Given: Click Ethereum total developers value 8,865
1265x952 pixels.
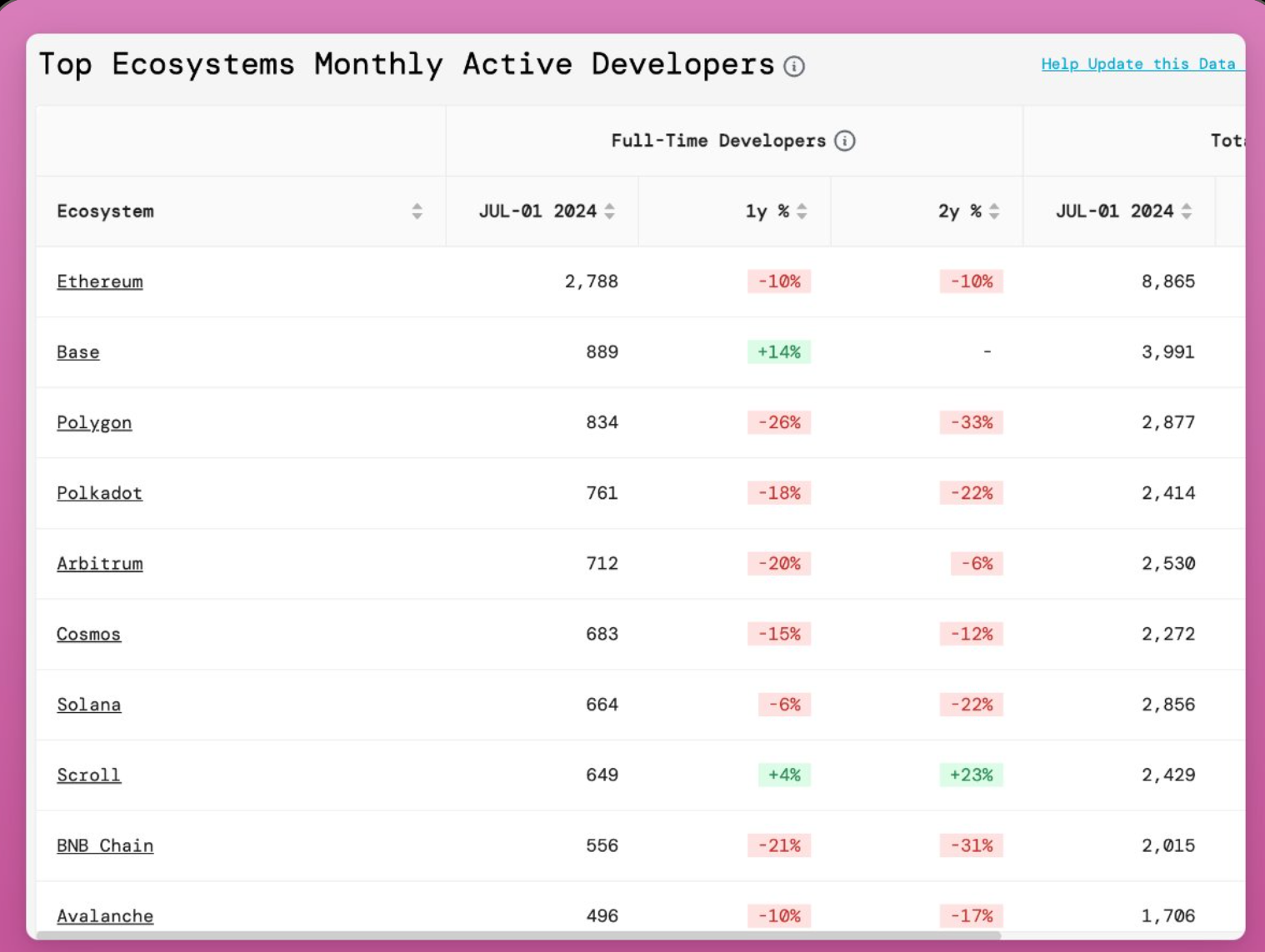Looking at the screenshot, I should [x=1168, y=282].
